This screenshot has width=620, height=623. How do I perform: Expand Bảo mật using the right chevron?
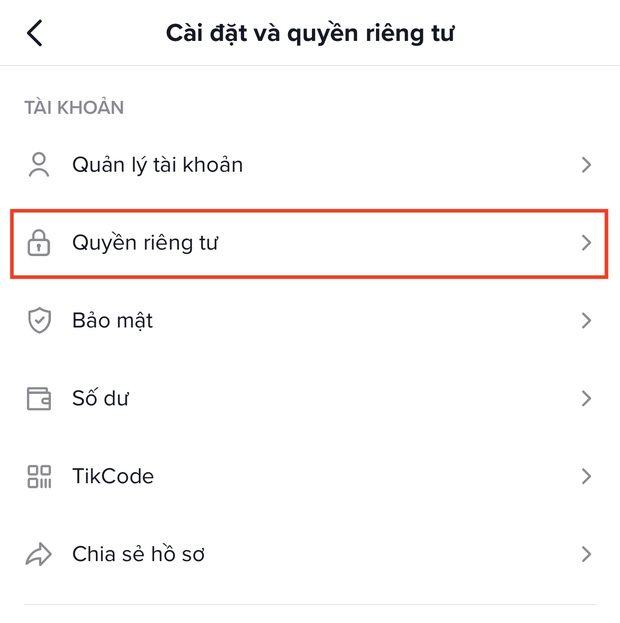[x=586, y=320]
